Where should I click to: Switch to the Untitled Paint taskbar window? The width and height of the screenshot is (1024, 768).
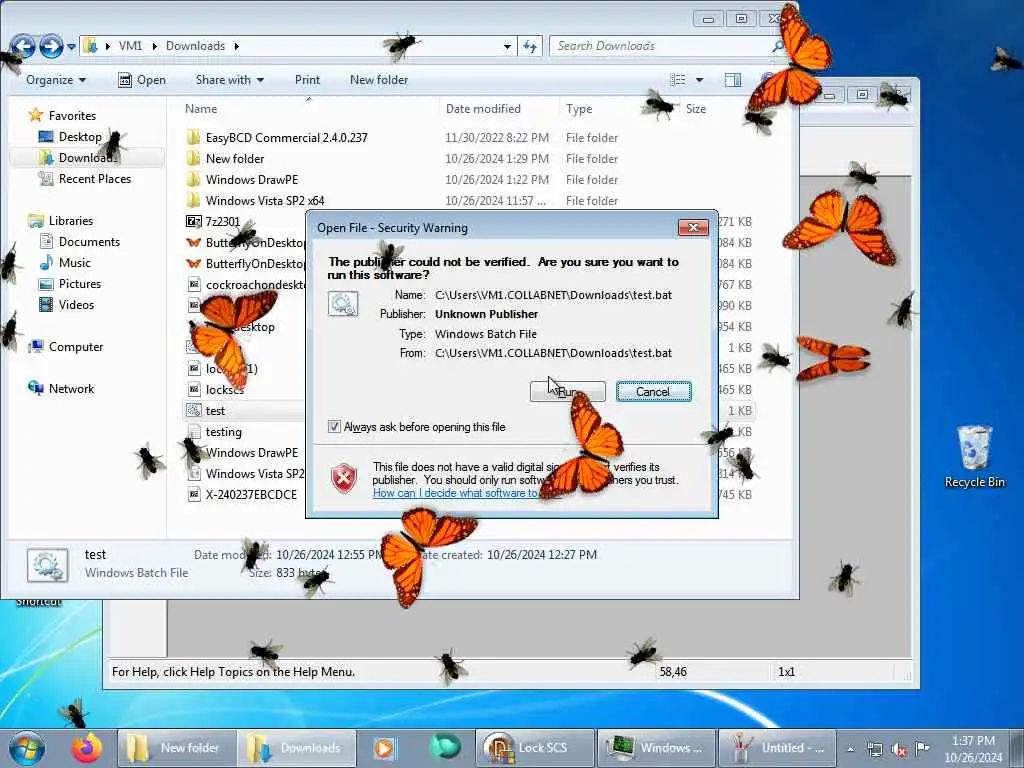[776, 748]
